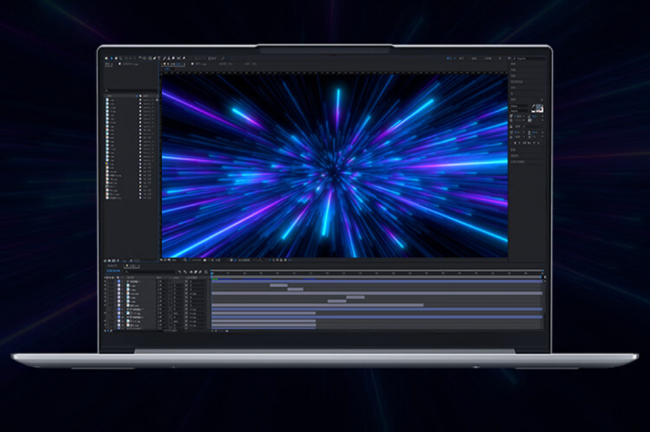The image size is (650, 432).
Task: Select the Zoom magnifier tool
Action: (121, 58)
